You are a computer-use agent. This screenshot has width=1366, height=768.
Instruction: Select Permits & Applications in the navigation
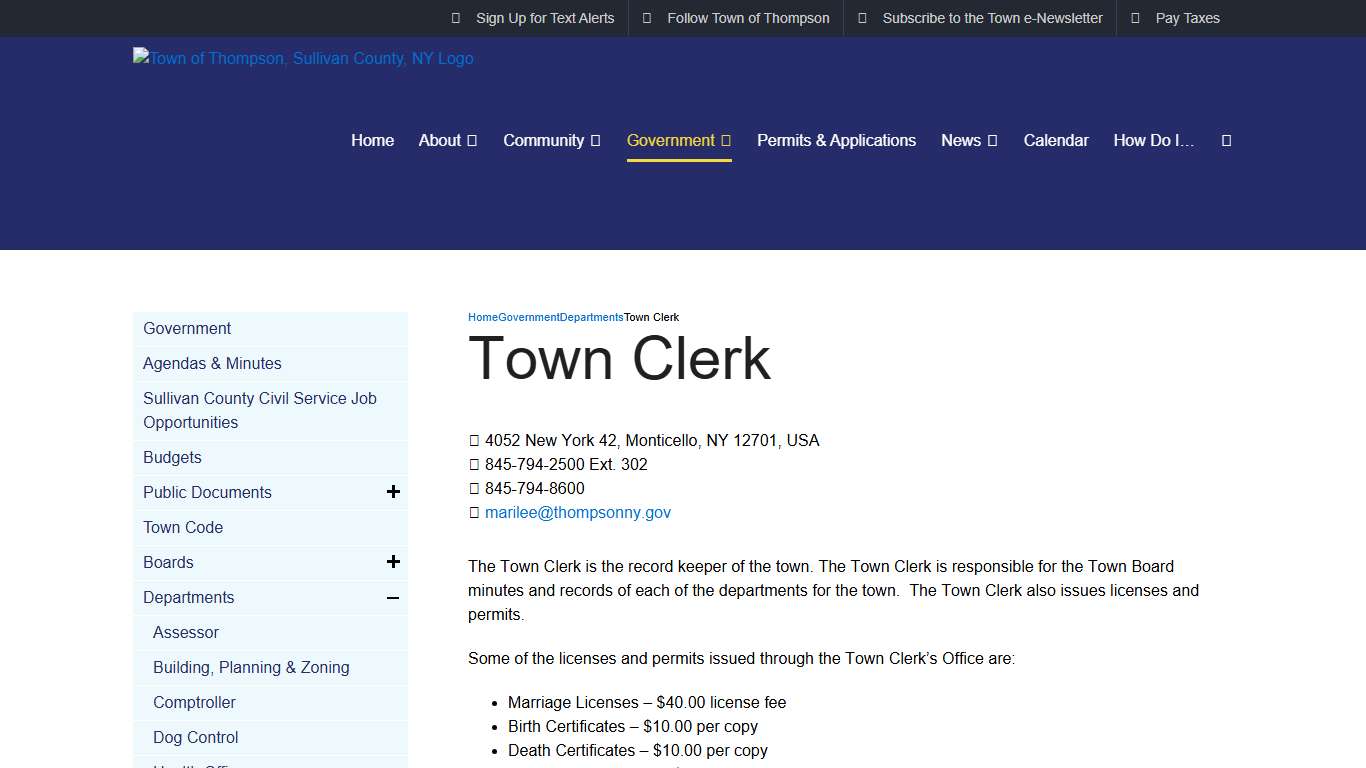click(x=836, y=140)
